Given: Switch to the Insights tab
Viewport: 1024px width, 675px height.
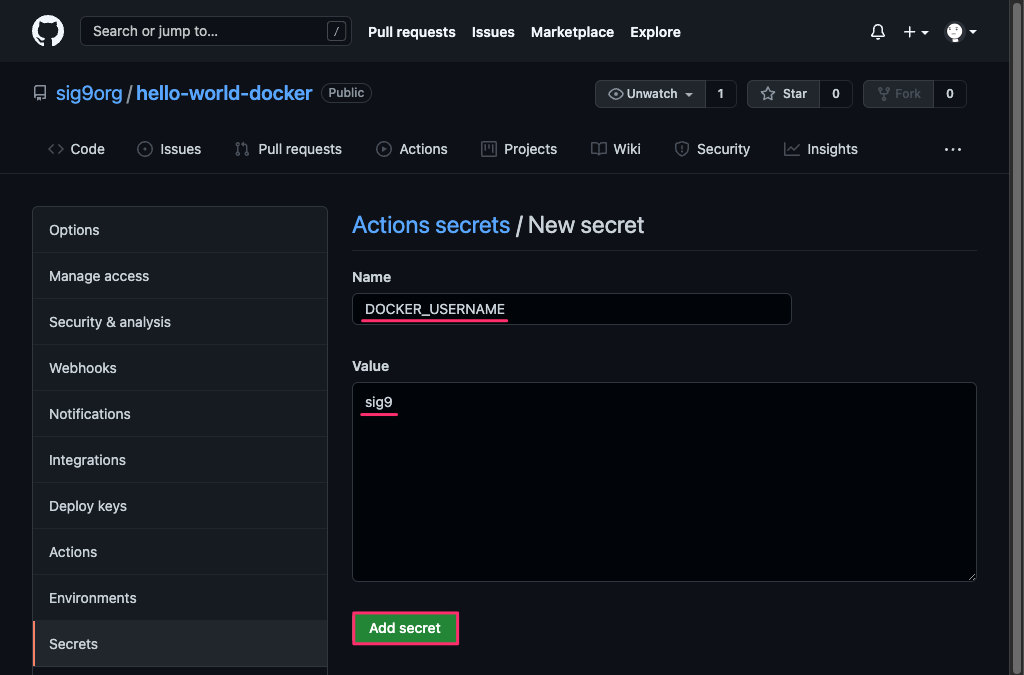Looking at the screenshot, I should (x=821, y=149).
